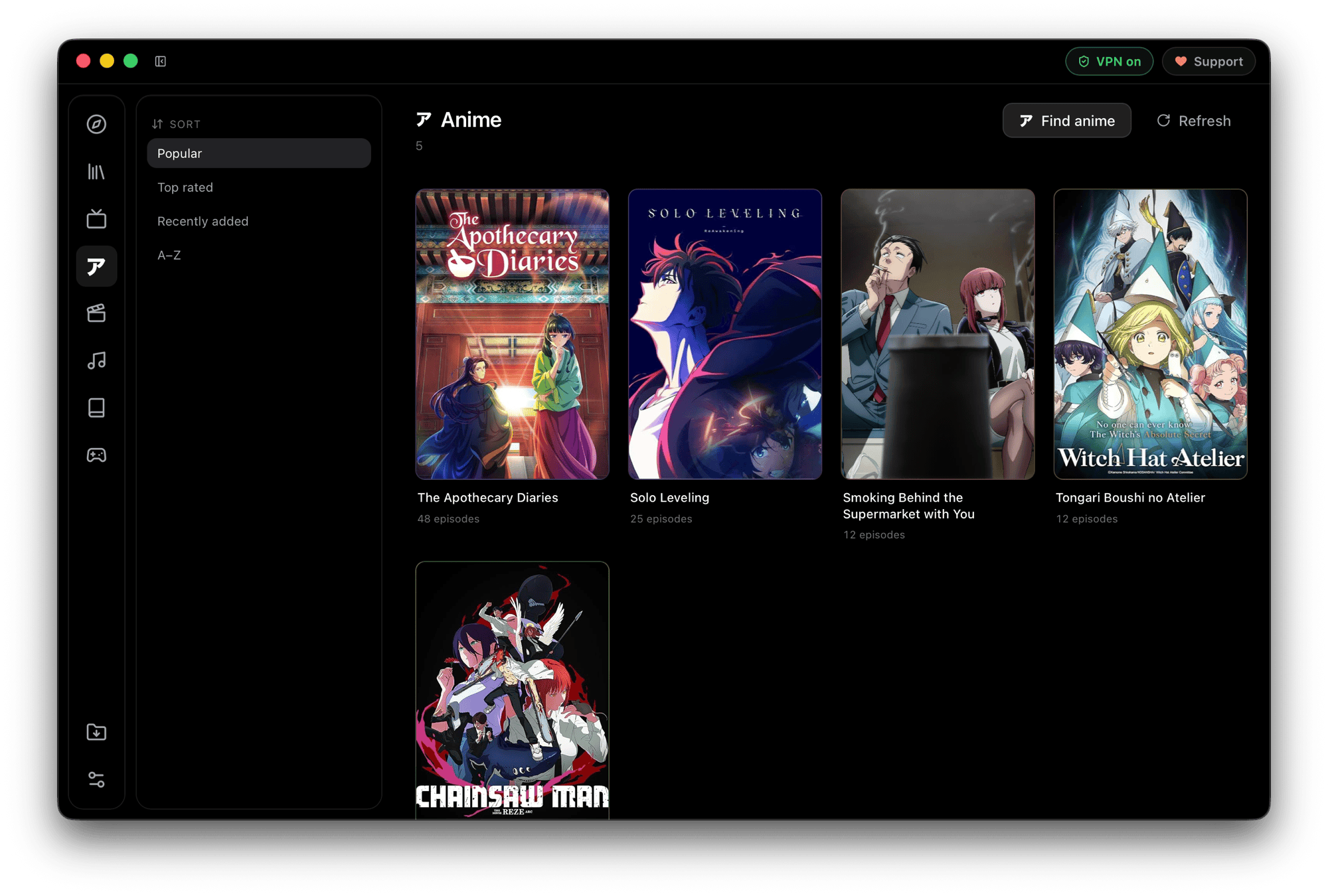Minimize the window with yellow button

(x=107, y=61)
